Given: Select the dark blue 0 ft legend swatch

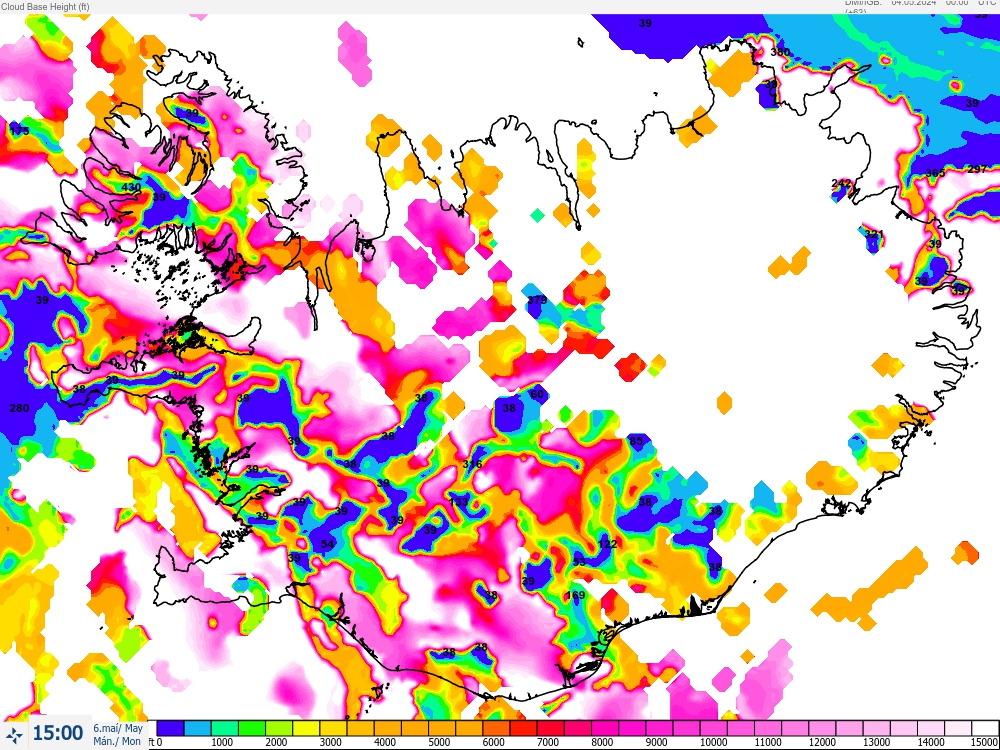Looking at the screenshot, I should [170, 728].
